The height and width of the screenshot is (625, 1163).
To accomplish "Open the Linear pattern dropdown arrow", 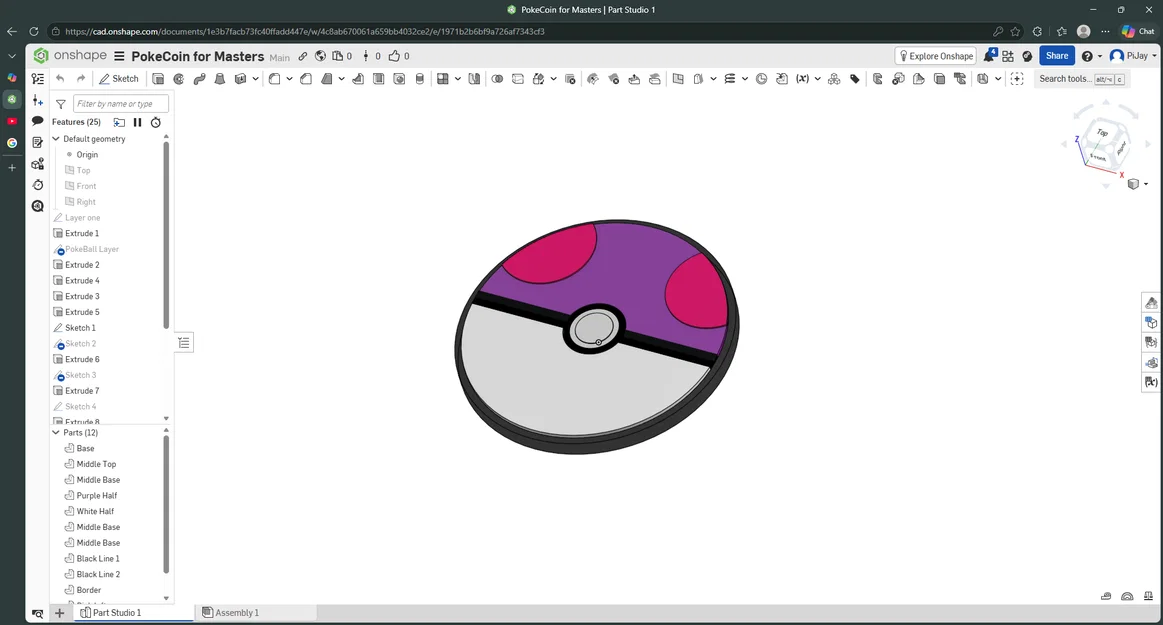I will (x=458, y=79).
